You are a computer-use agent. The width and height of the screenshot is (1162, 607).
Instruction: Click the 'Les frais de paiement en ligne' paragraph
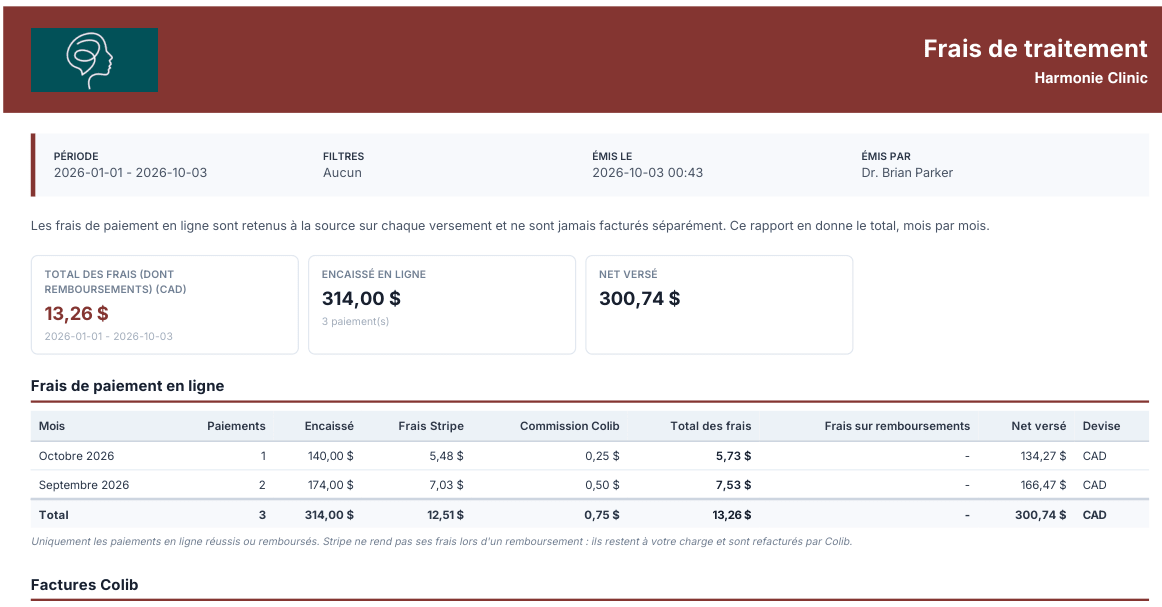(510, 225)
